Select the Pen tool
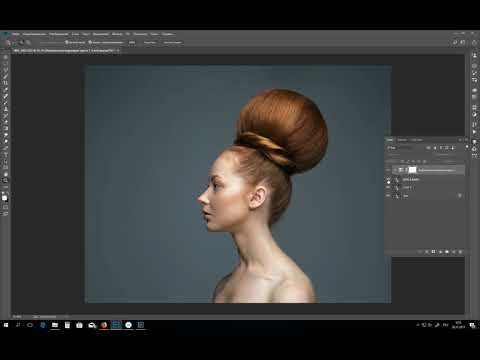Image resolution: width=480 pixels, height=360 pixels. 6,148
